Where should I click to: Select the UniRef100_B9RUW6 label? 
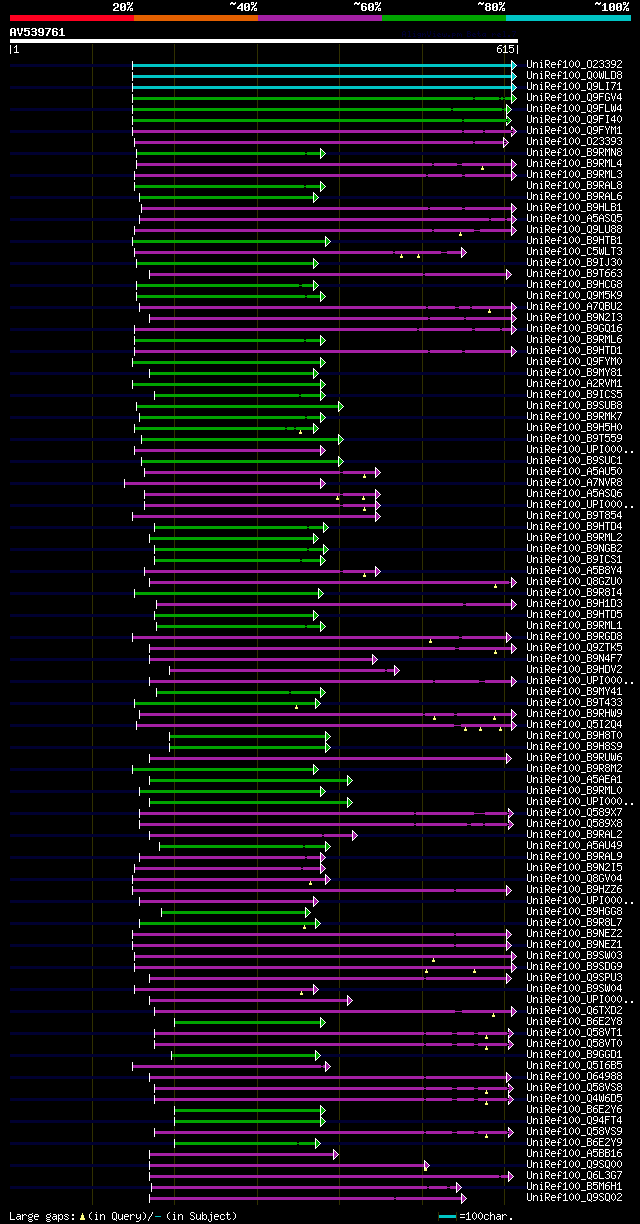tap(574, 757)
